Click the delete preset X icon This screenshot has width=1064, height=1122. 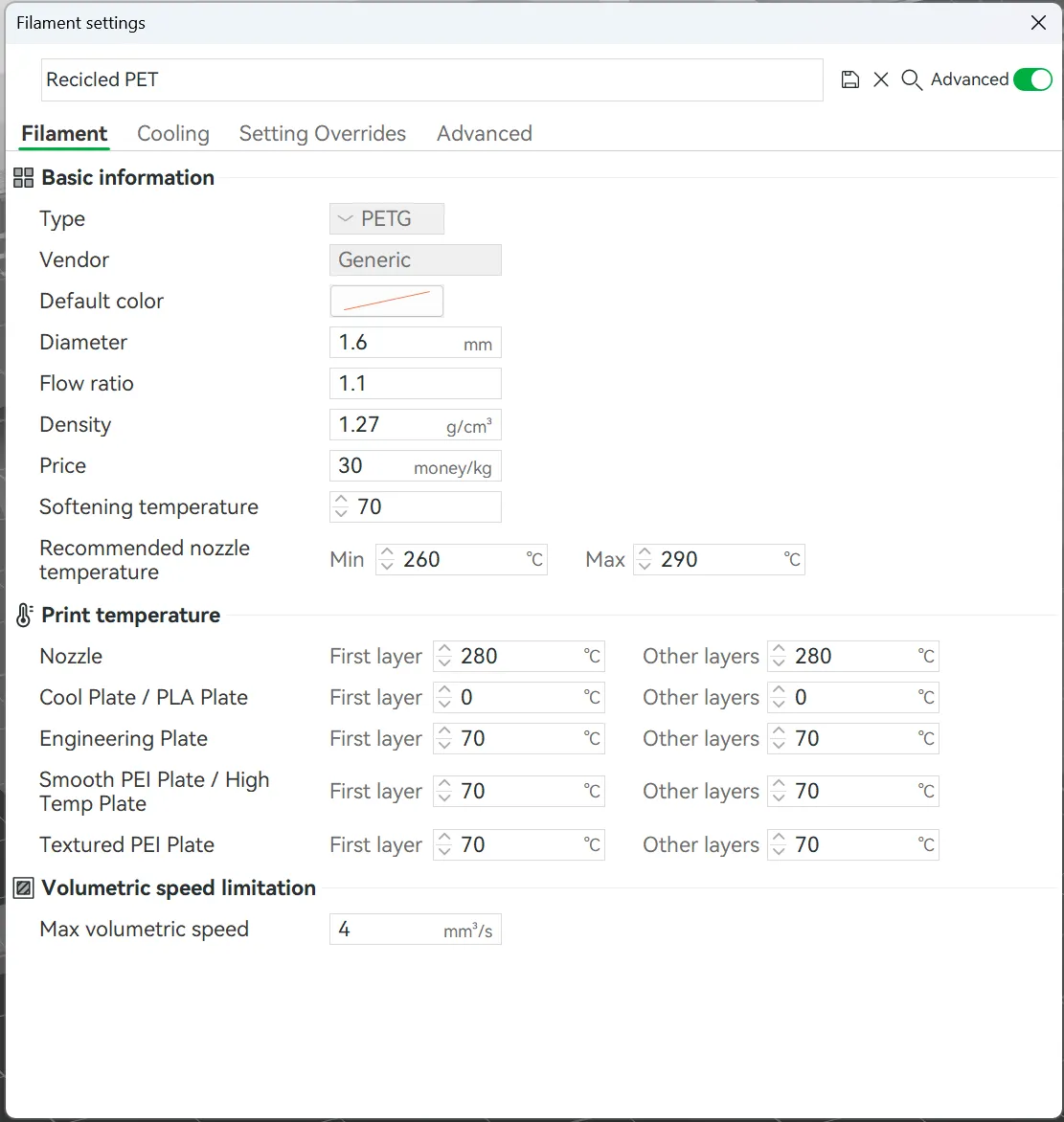click(881, 79)
